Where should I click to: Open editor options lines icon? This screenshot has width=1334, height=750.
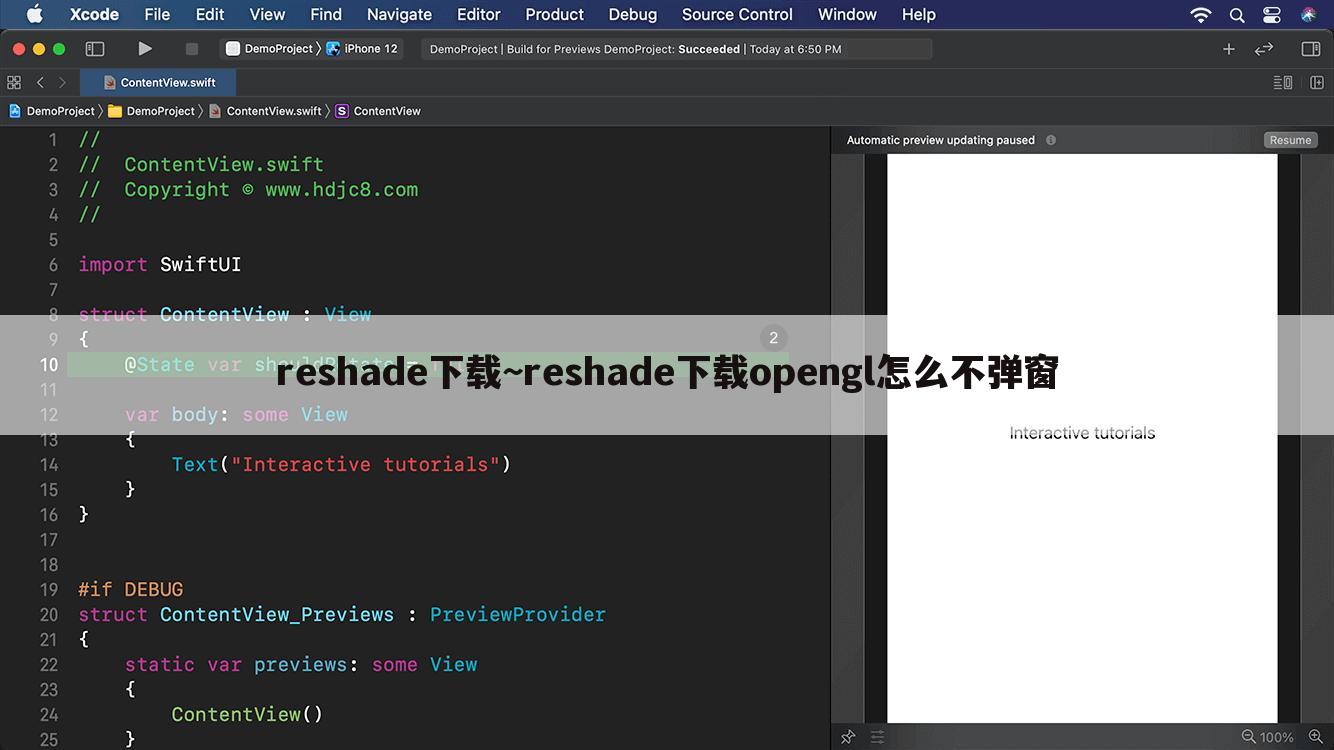point(1283,82)
